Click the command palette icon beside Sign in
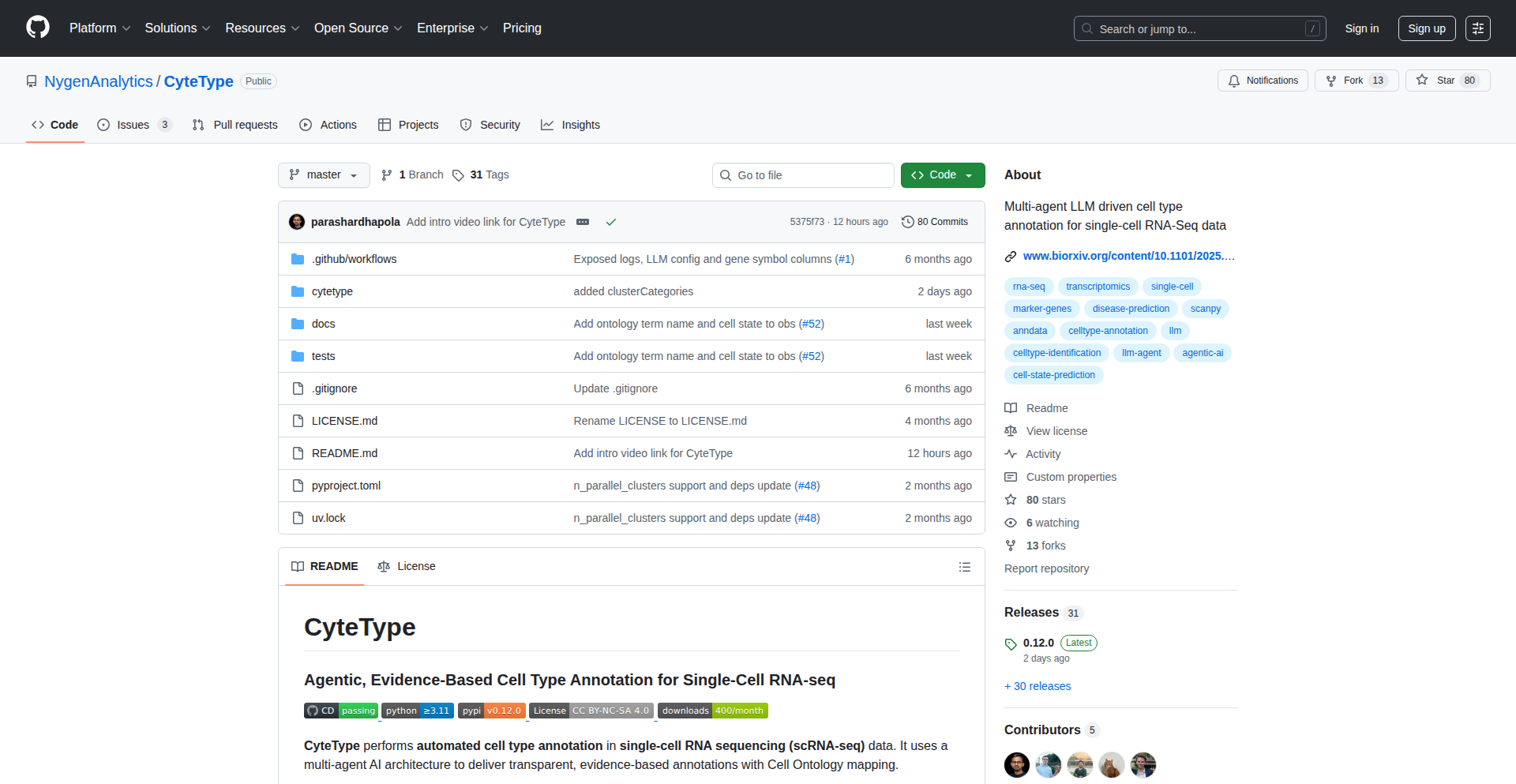1516x784 pixels. click(x=1477, y=28)
